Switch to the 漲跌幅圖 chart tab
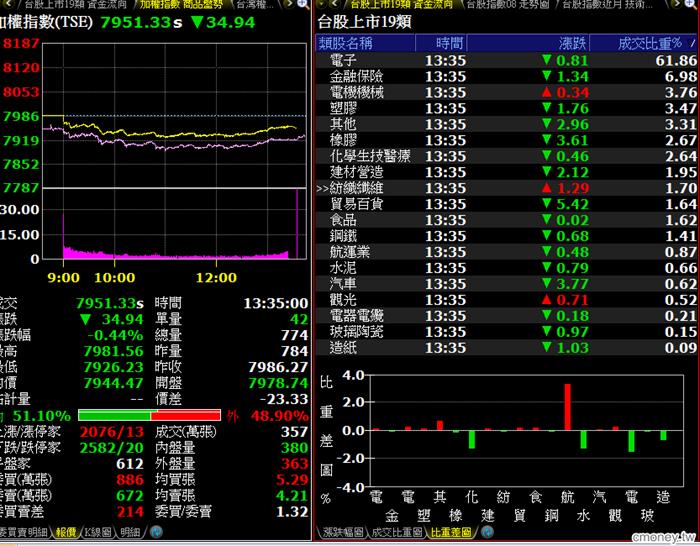The height and width of the screenshot is (546, 700). tap(343, 532)
